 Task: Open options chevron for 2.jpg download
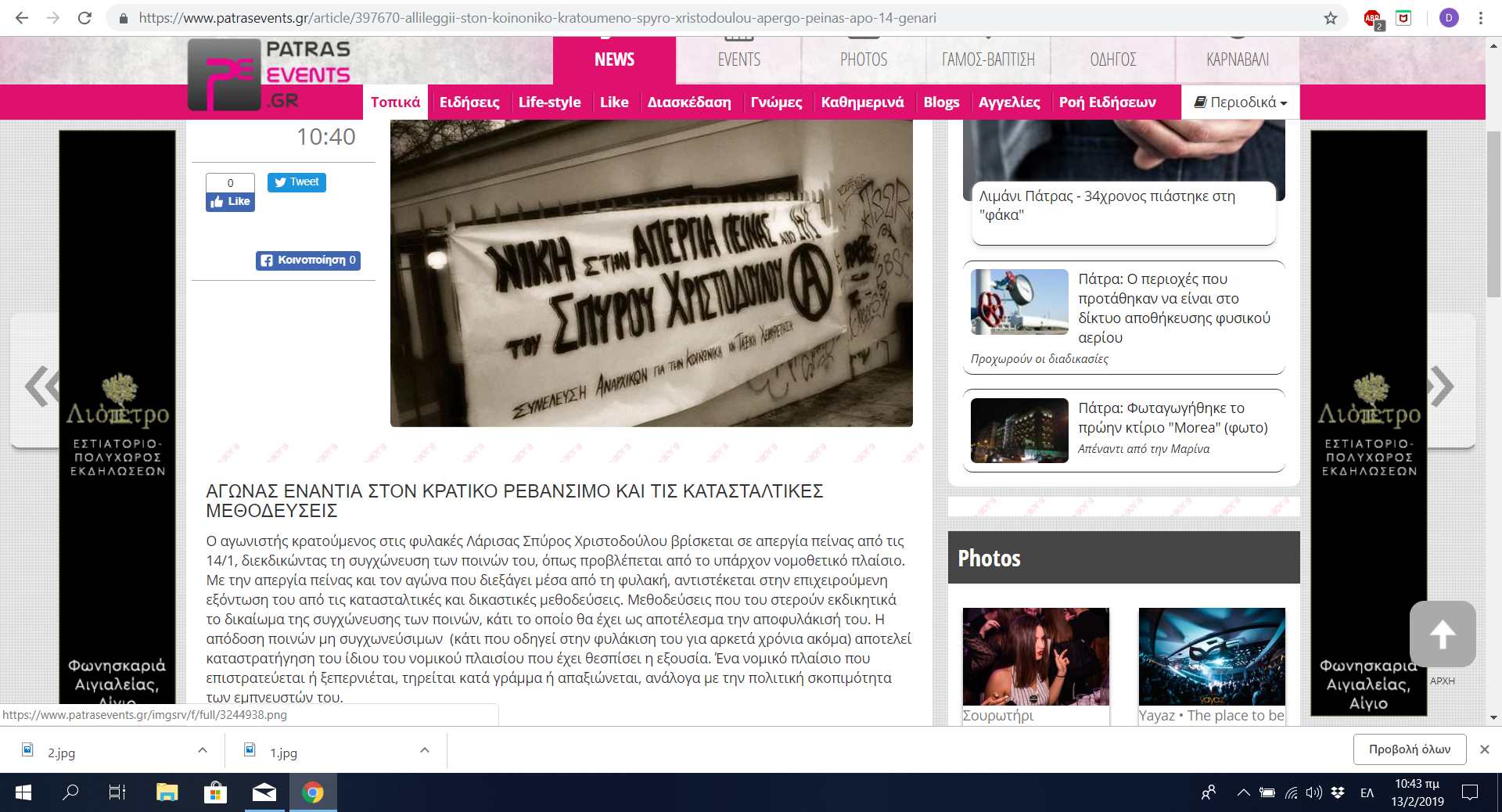(203, 750)
